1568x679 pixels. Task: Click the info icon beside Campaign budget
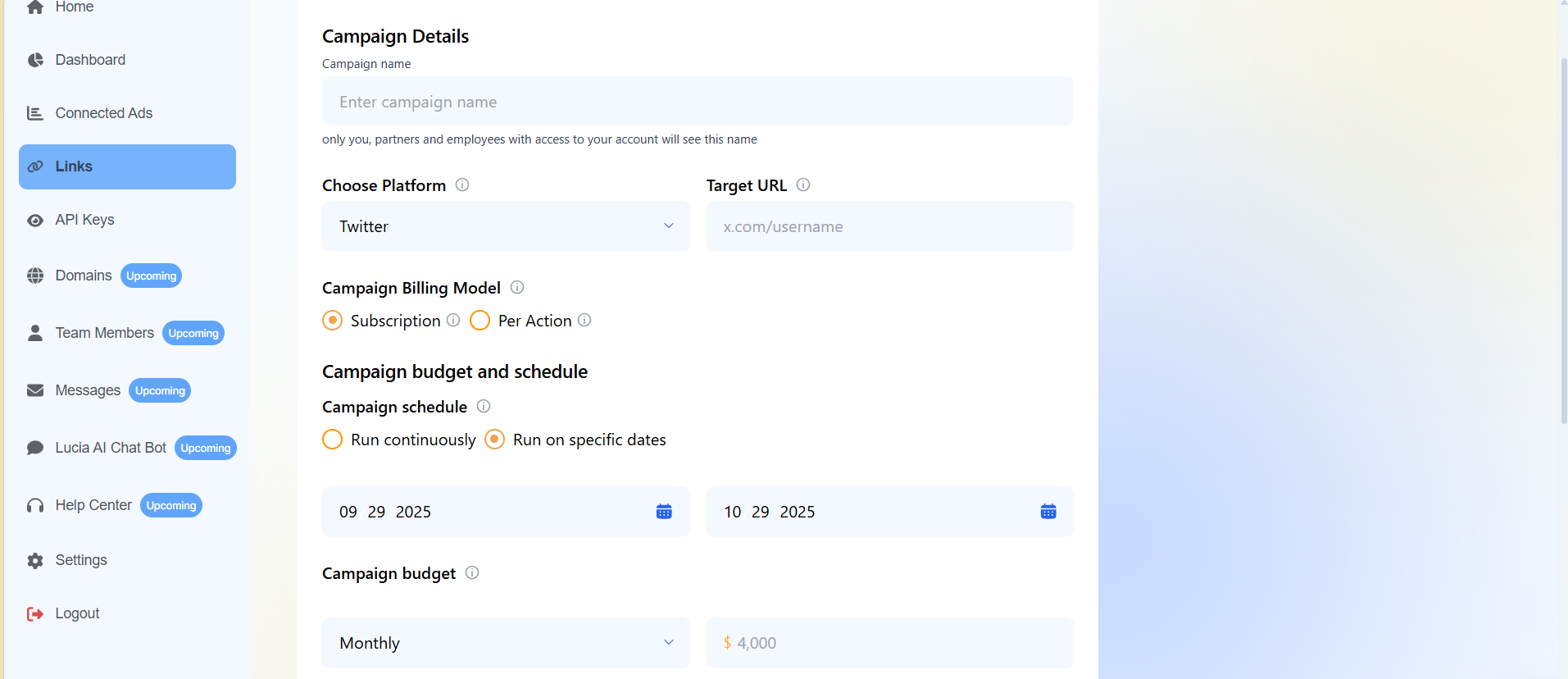pyautogui.click(x=472, y=572)
